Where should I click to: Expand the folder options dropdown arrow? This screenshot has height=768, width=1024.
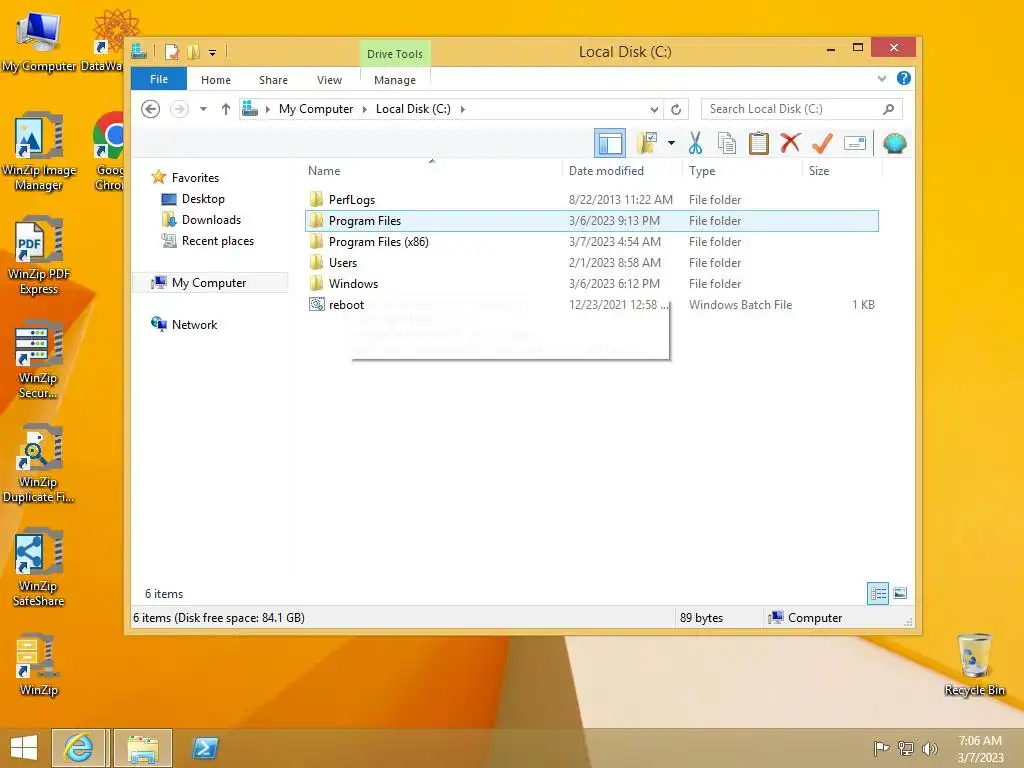coord(671,143)
